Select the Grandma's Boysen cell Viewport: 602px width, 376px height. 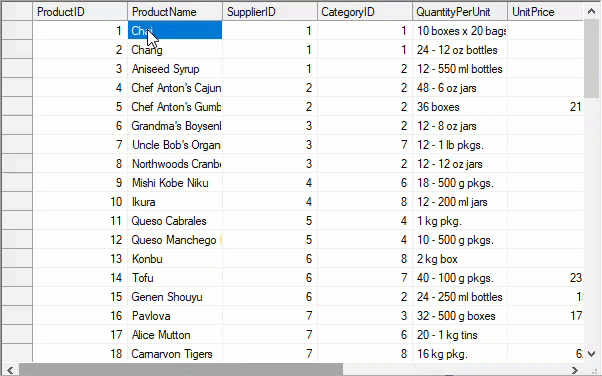(x=175, y=126)
